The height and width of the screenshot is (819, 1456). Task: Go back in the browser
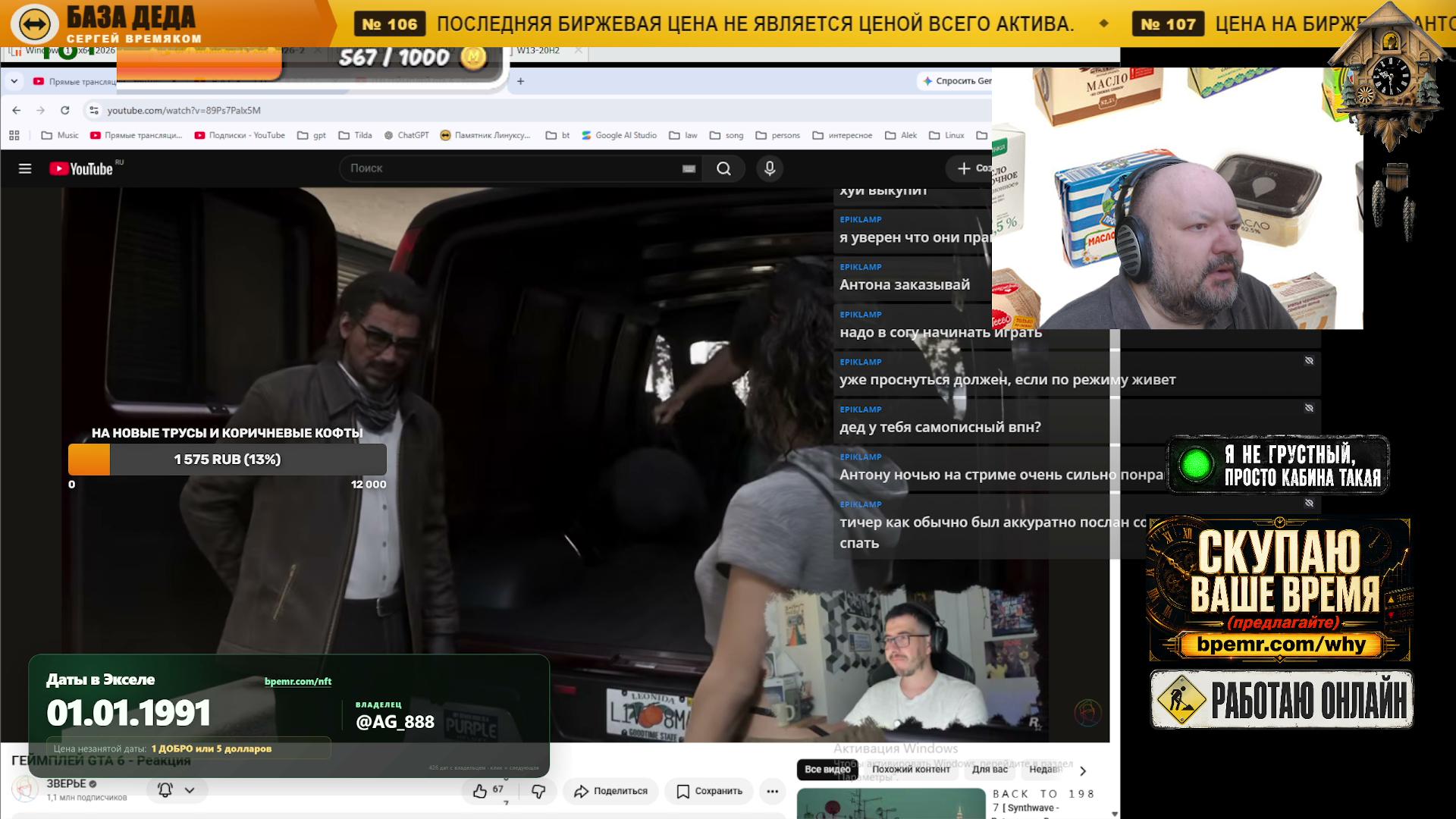click(17, 110)
